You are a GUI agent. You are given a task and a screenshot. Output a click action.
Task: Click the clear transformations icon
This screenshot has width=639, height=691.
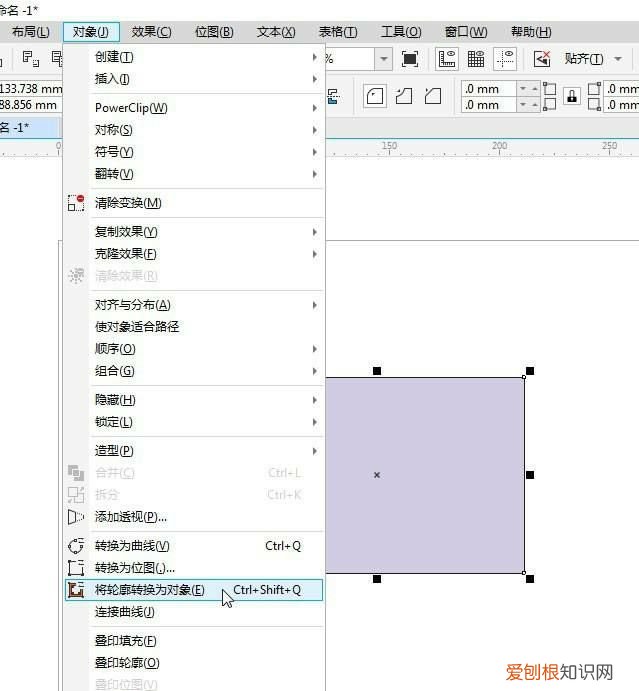[76, 203]
